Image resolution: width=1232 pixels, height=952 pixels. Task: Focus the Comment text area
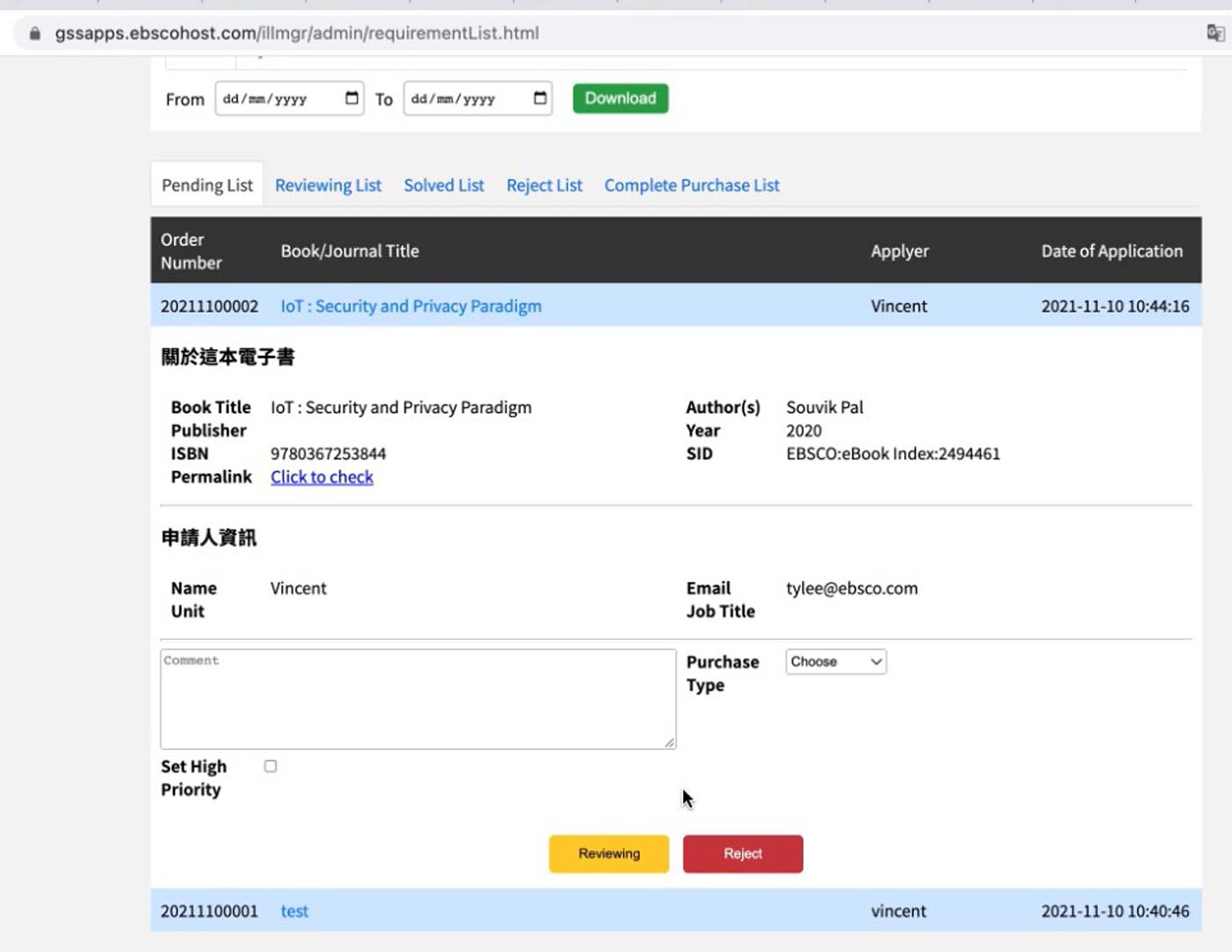pyautogui.click(x=418, y=699)
